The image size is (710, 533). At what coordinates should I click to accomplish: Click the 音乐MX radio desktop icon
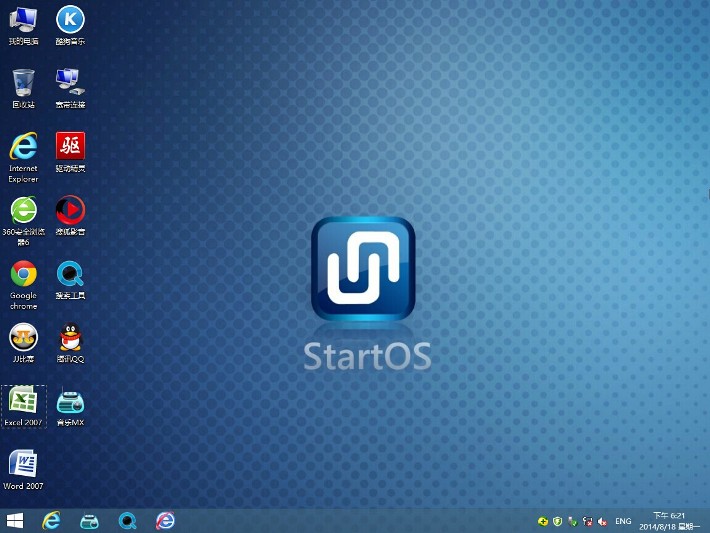pyautogui.click(x=70, y=406)
